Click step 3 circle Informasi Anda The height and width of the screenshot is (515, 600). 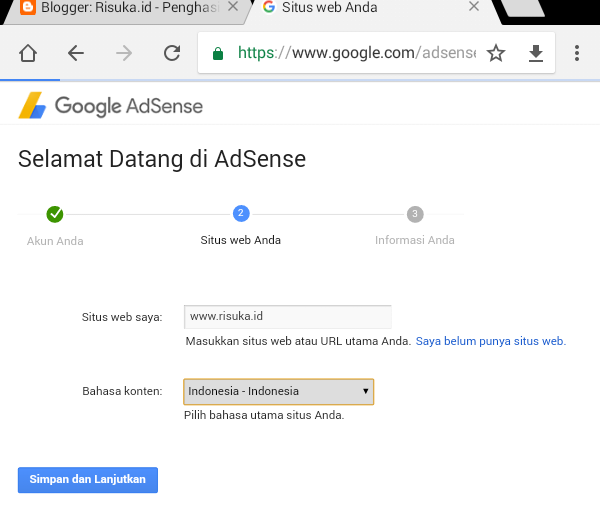(x=415, y=214)
